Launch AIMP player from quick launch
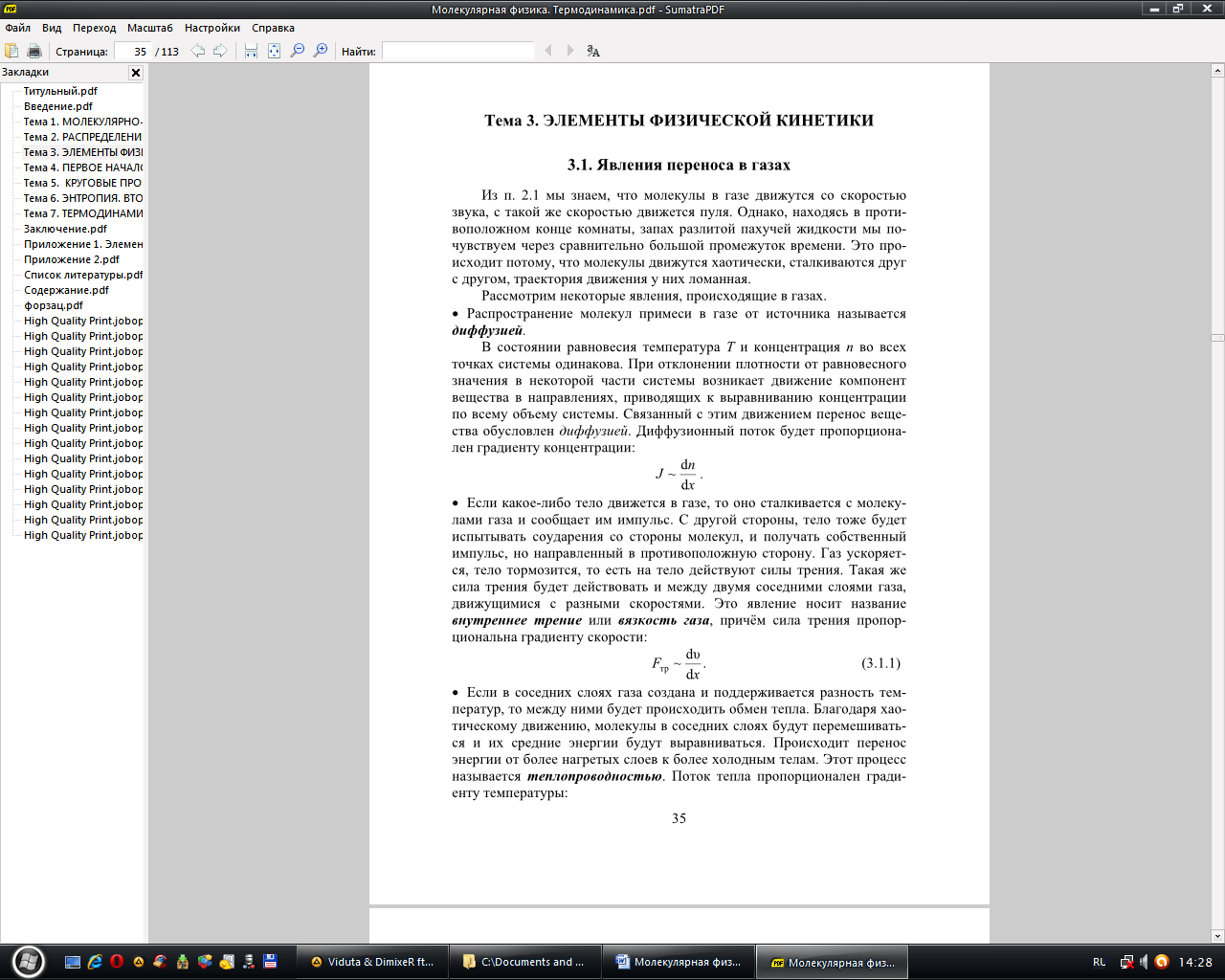The image size is (1225, 980). 139,962
